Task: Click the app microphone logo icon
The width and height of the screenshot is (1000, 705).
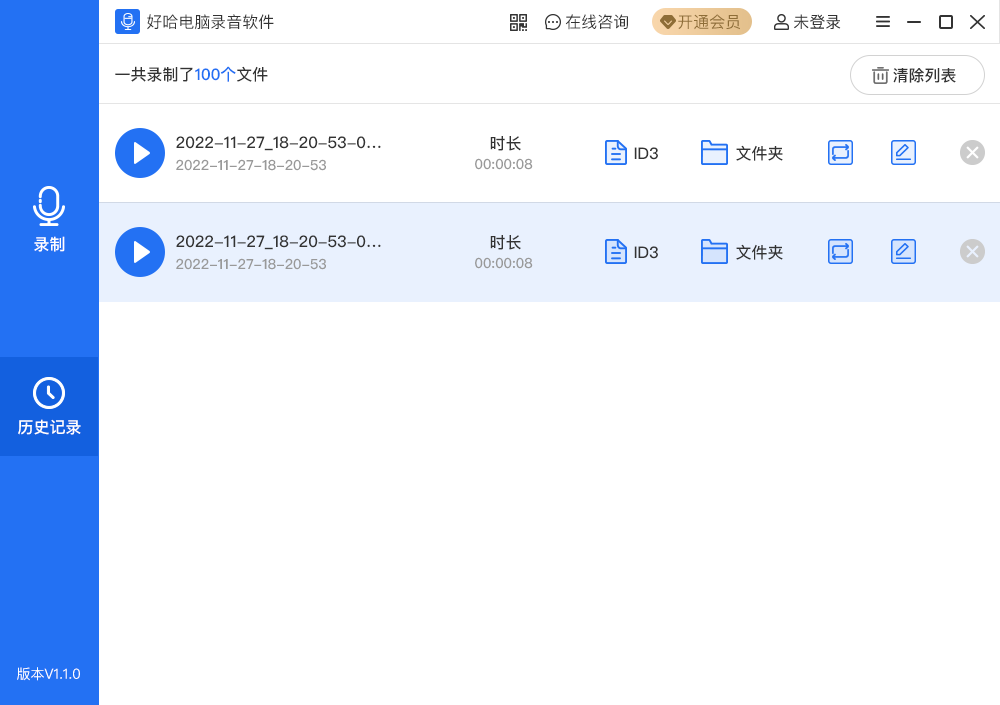Action: (x=126, y=21)
